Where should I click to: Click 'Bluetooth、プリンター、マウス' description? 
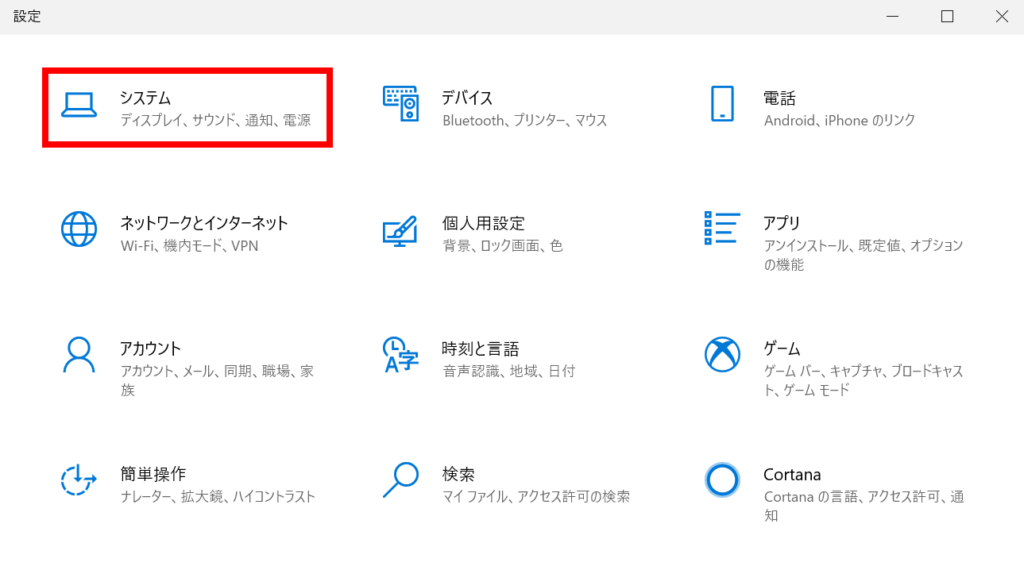coord(525,120)
